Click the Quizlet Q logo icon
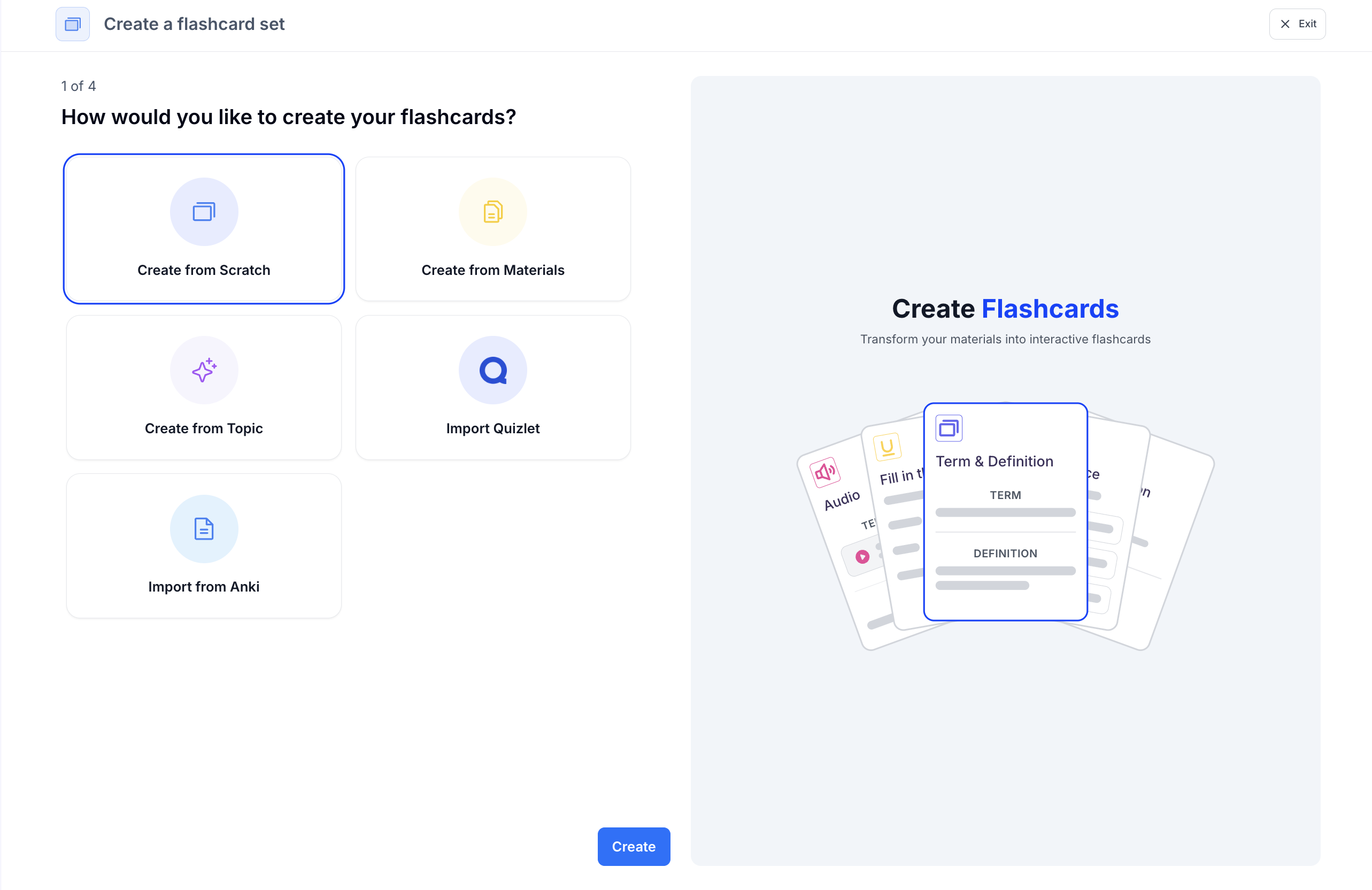 (492, 370)
